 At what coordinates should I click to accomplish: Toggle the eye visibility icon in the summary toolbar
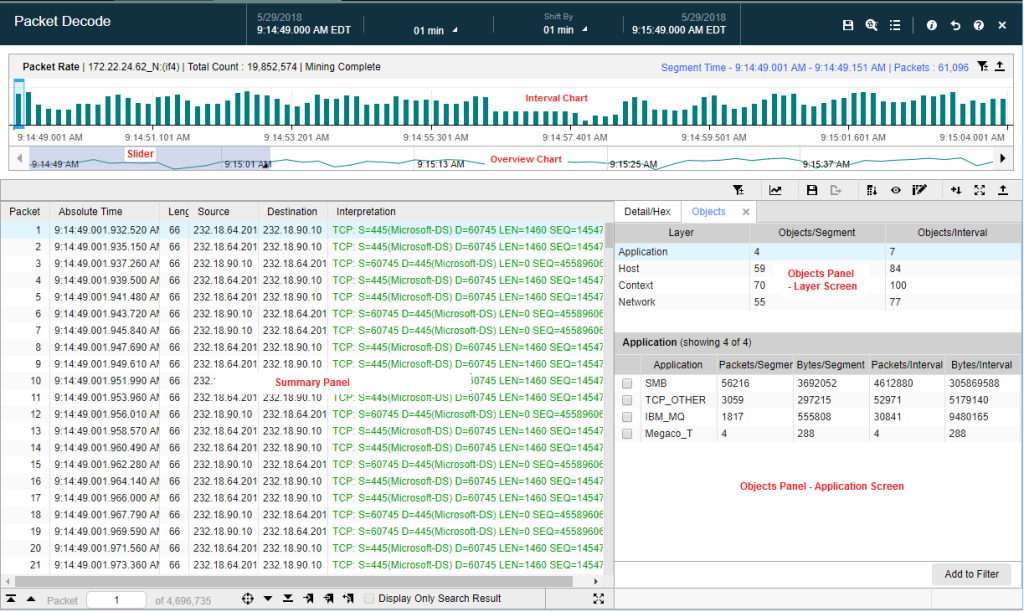(895, 190)
